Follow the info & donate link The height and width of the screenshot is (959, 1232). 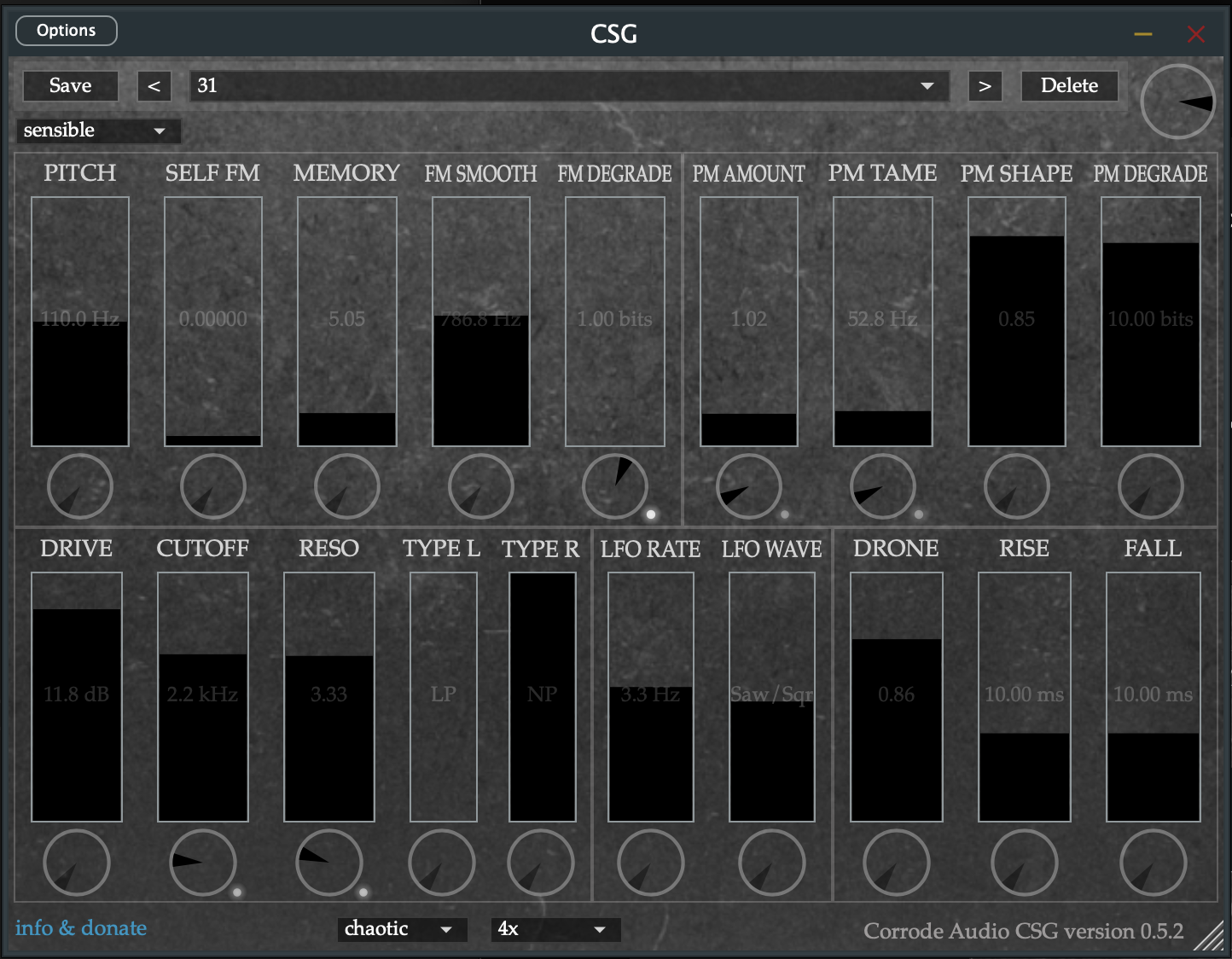point(81,928)
